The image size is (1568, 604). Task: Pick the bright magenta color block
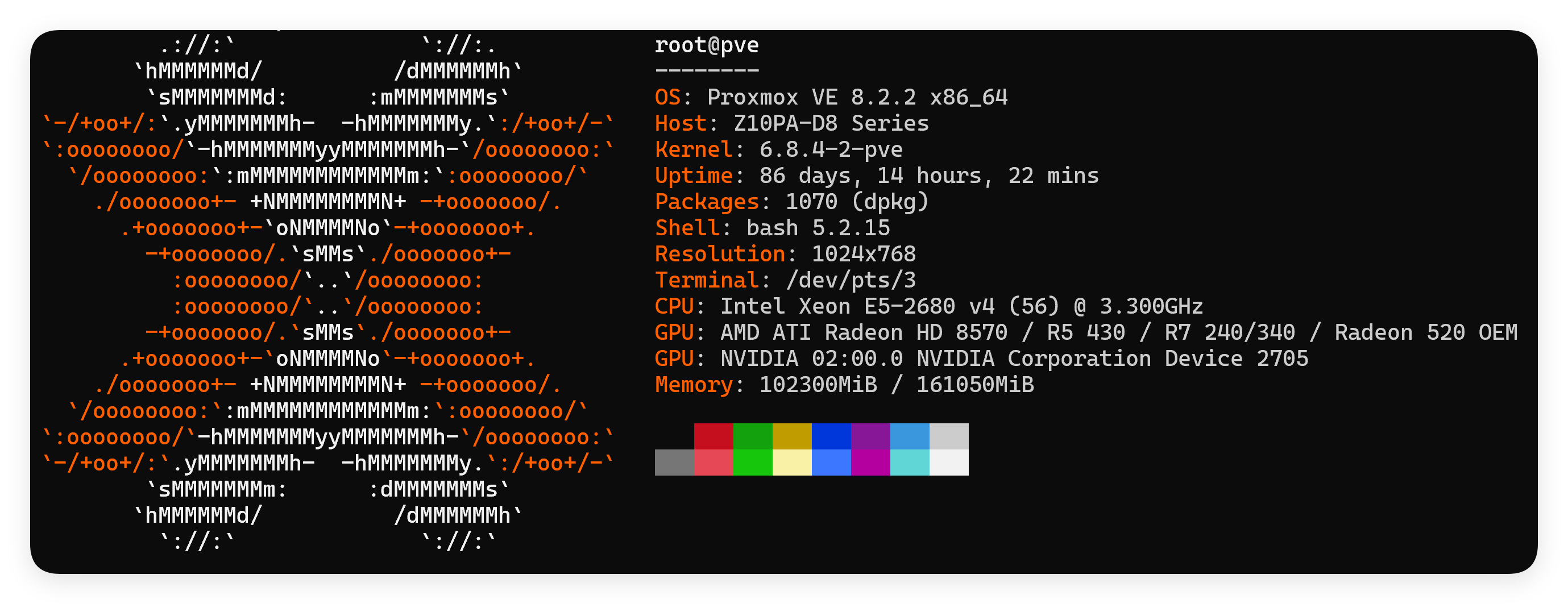(x=870, y=463)
